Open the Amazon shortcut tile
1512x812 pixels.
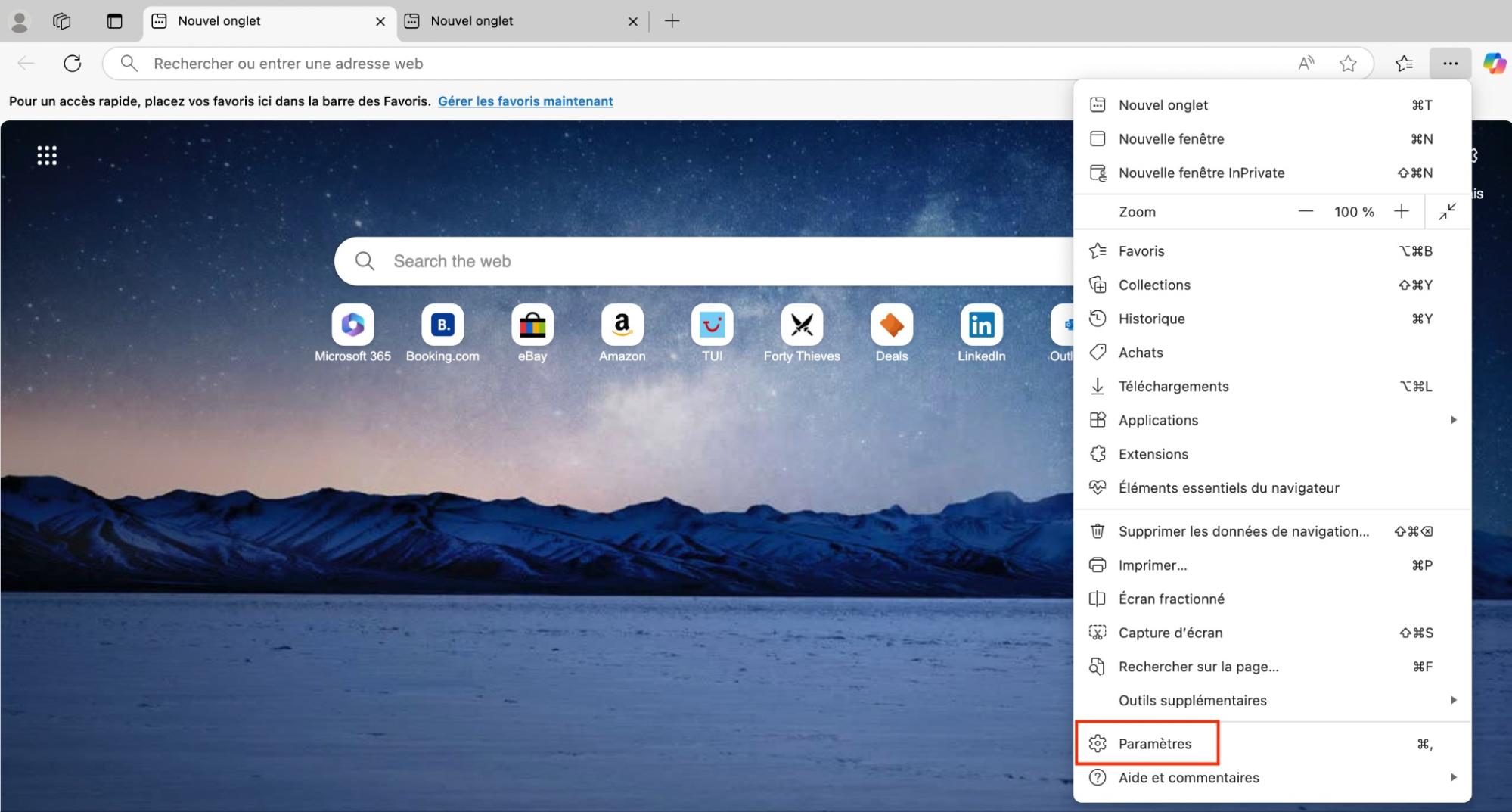coord(622,325)
